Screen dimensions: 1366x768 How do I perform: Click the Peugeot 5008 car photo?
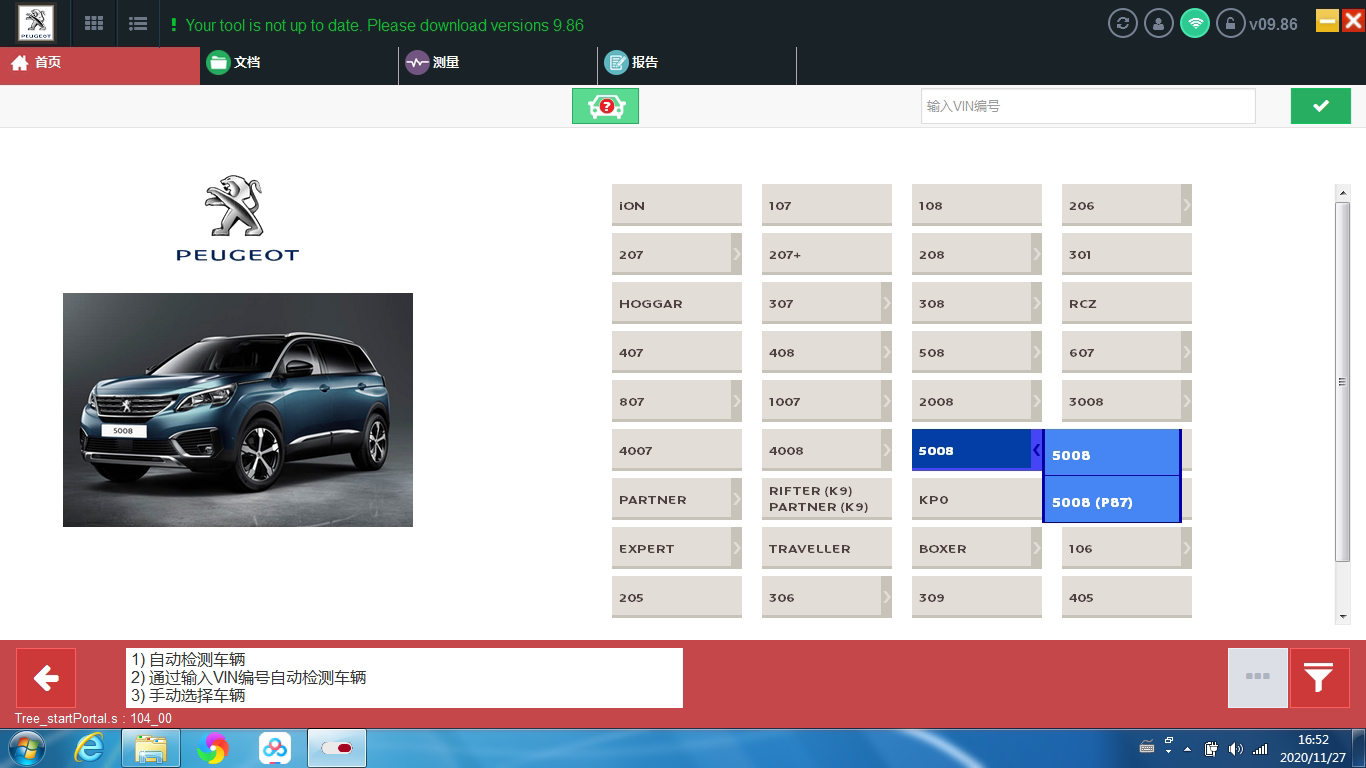238,410
